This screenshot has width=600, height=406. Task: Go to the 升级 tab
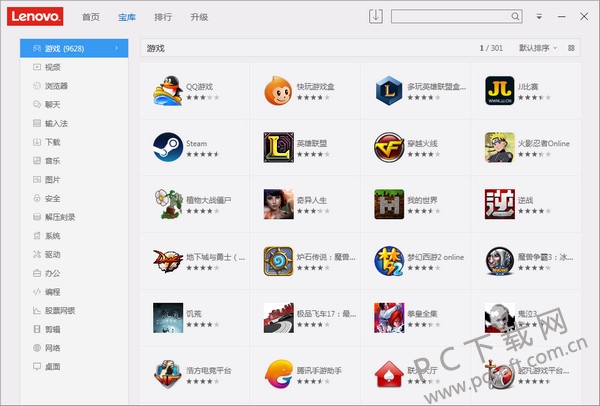(x=199, y=17)
